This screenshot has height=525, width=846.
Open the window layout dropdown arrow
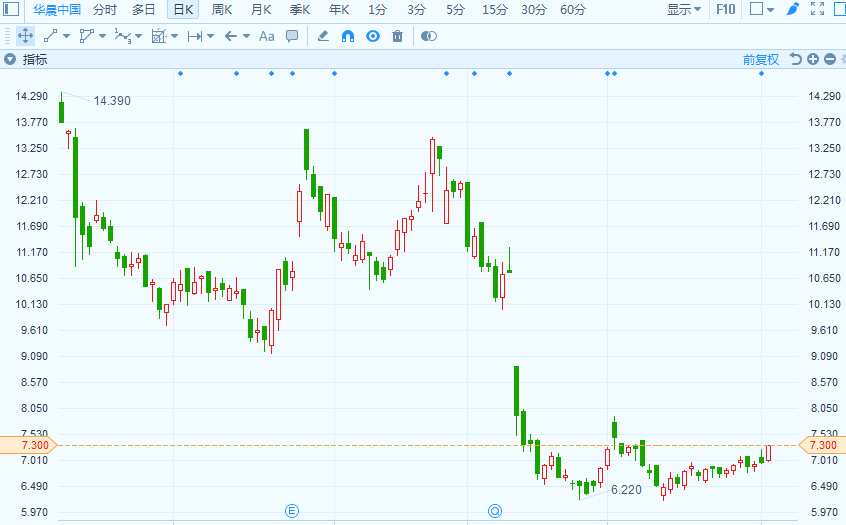[x=770, y=10]
